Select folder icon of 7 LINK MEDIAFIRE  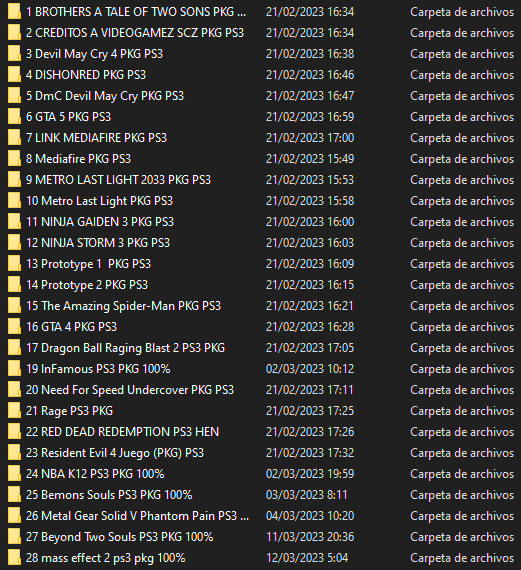14,138
